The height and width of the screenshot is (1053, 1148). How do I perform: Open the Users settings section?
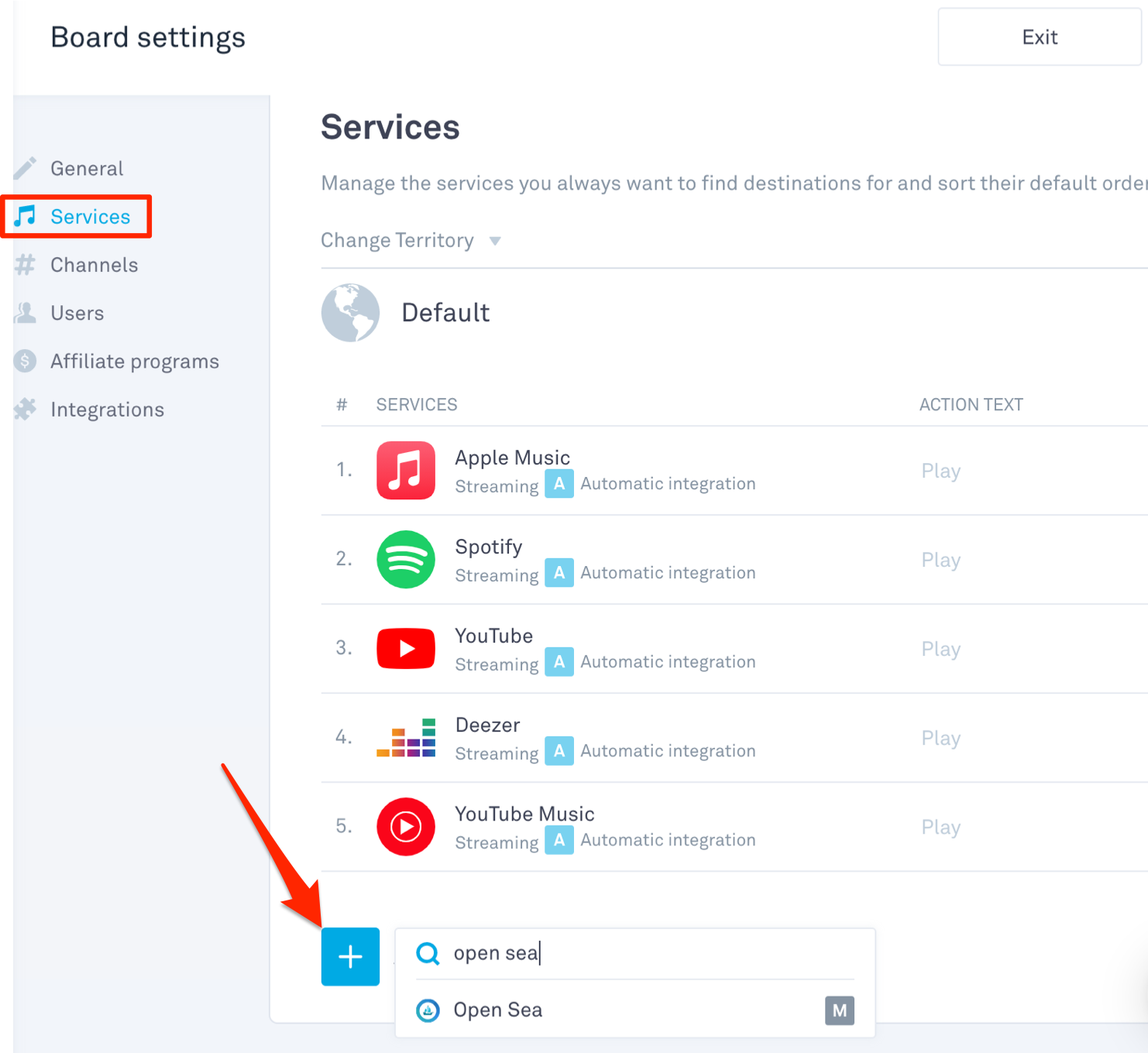[77, 313]
